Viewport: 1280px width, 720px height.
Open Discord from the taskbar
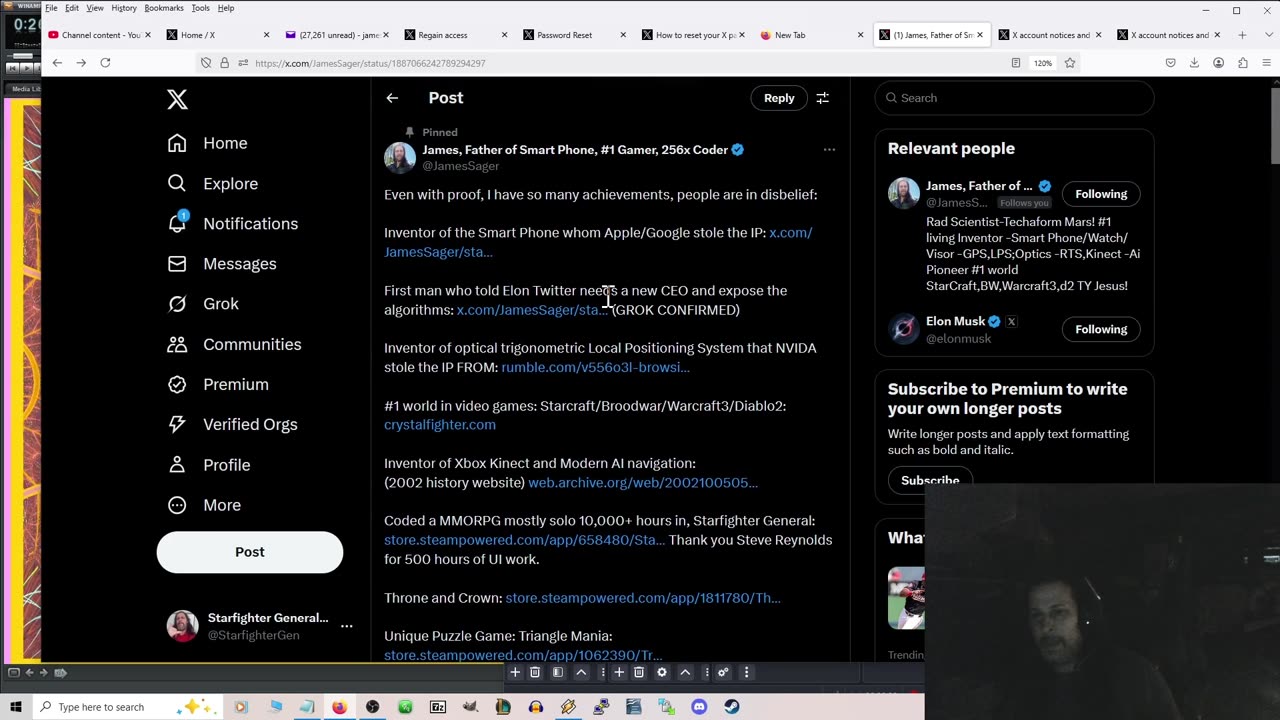click(699, 707)
